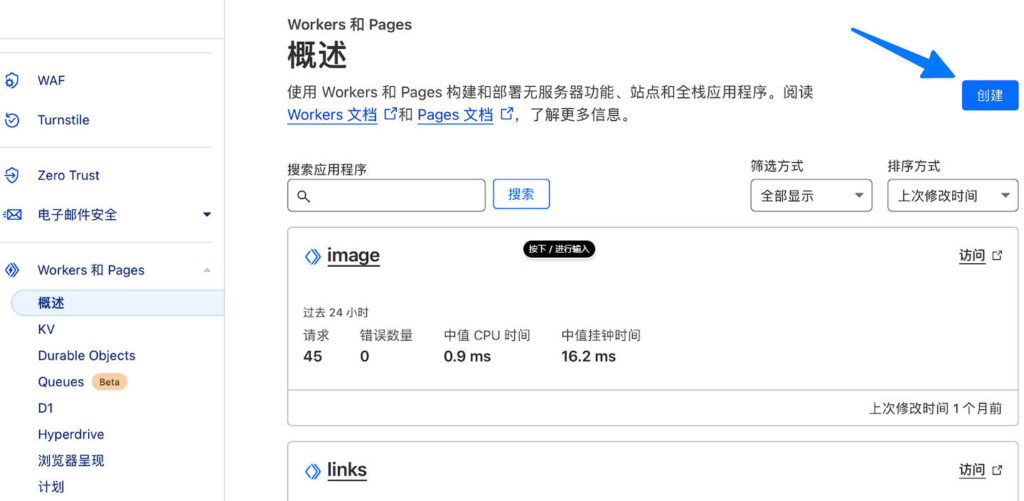Click the 概述 page heading
The height and width of the screenshot is (501, 1024).
coord(317,56)
